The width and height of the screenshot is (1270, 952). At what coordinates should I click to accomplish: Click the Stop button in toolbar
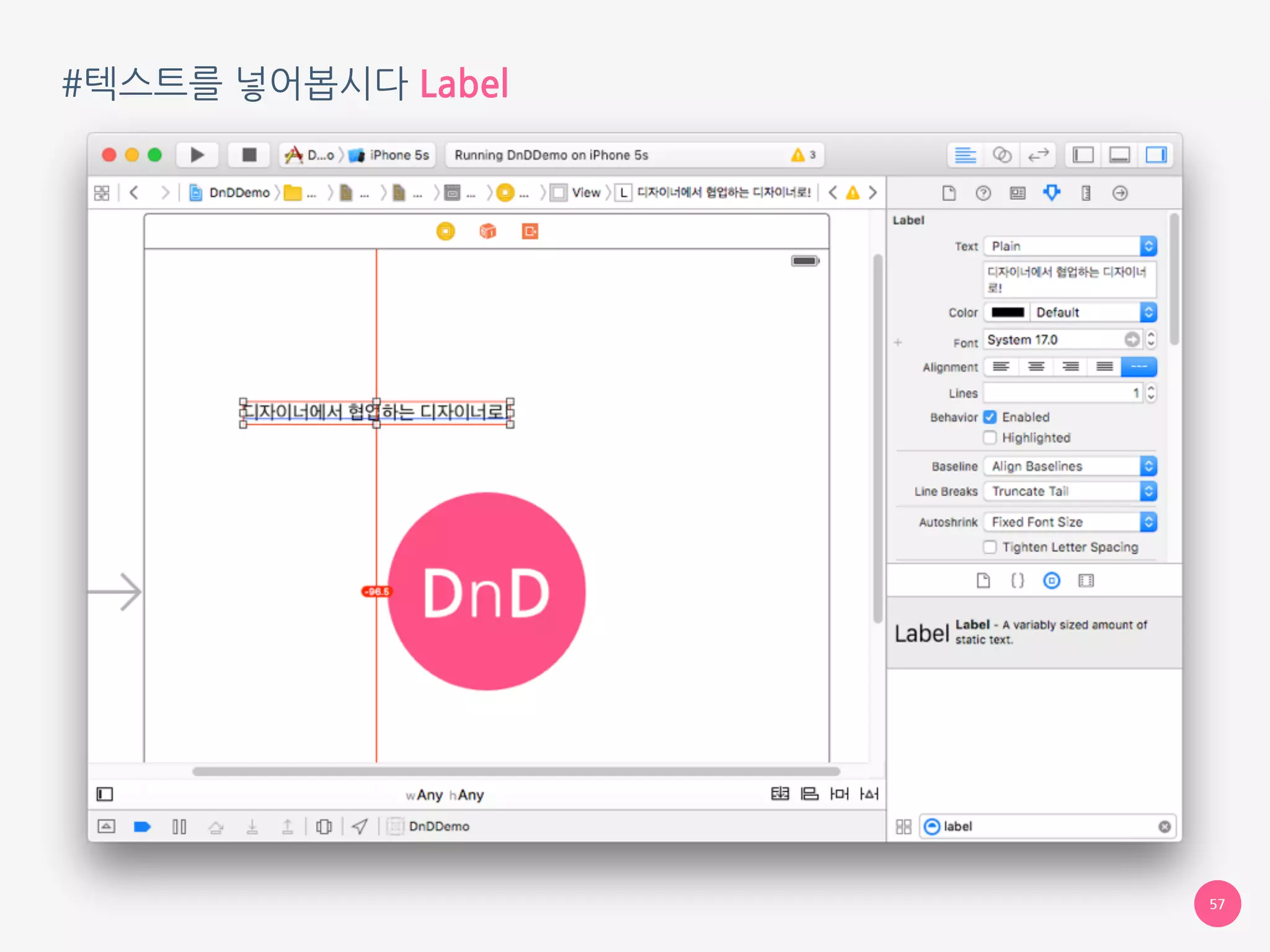pyautogui.click(x=249, y=154)
